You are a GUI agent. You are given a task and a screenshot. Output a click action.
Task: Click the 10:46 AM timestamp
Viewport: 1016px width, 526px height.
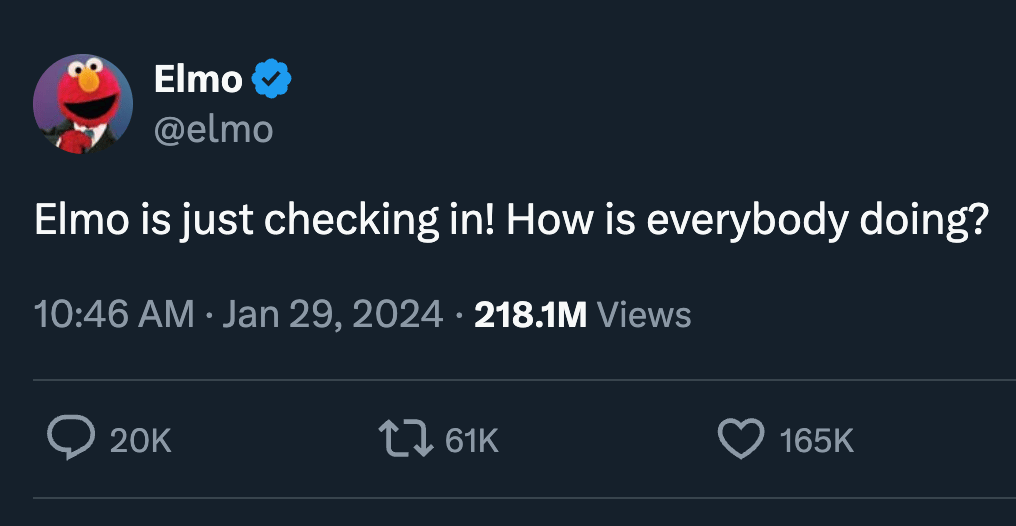click(x=114, y=315)
